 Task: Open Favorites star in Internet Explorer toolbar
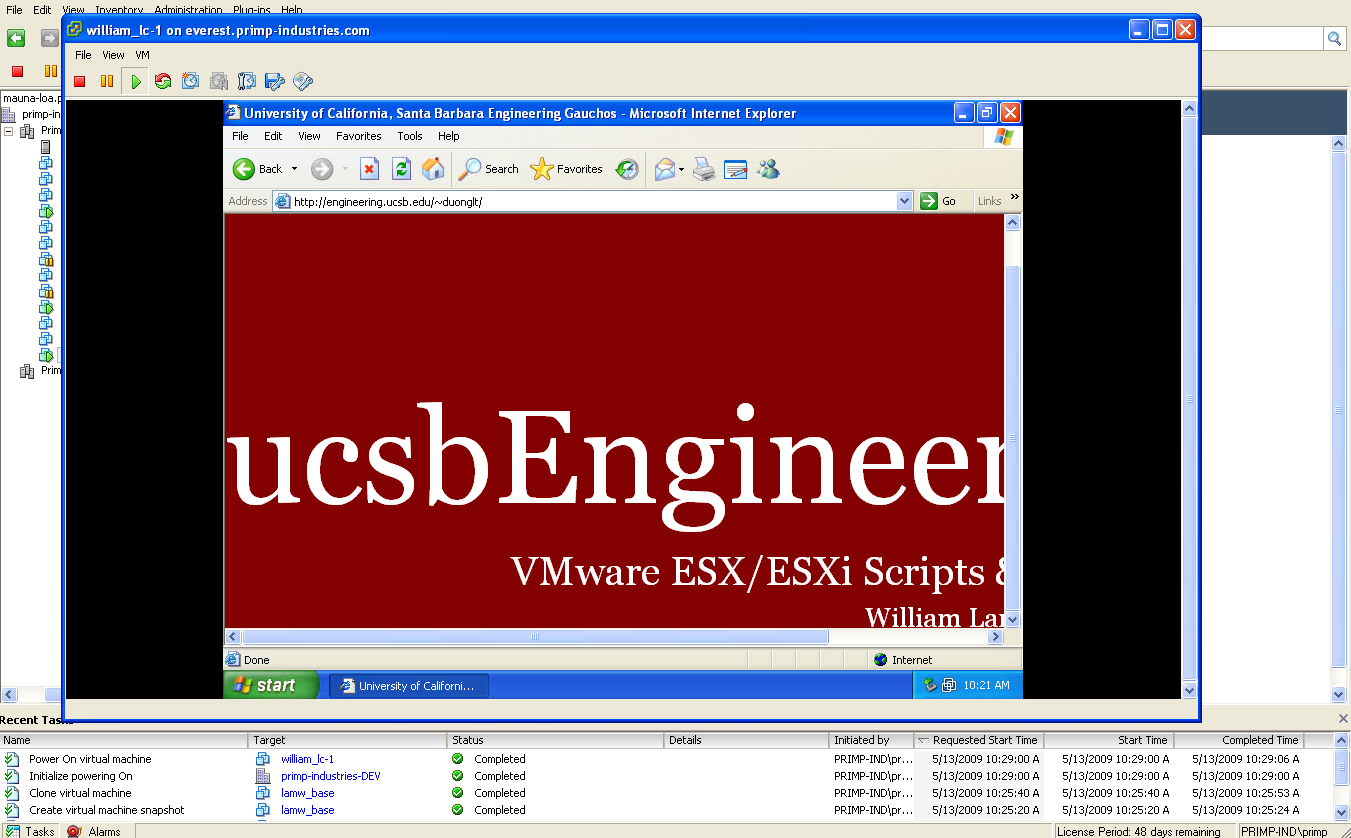point(566,169)
